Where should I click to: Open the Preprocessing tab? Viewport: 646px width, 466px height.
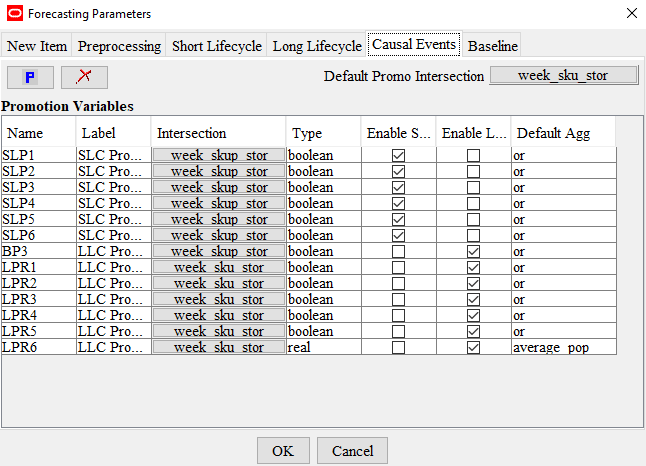tap(119, 46)
